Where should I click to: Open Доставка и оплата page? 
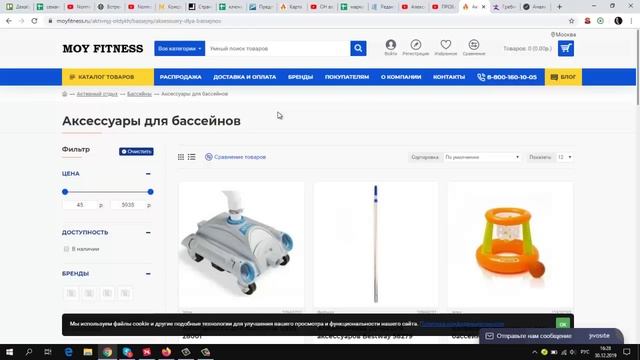244,77
